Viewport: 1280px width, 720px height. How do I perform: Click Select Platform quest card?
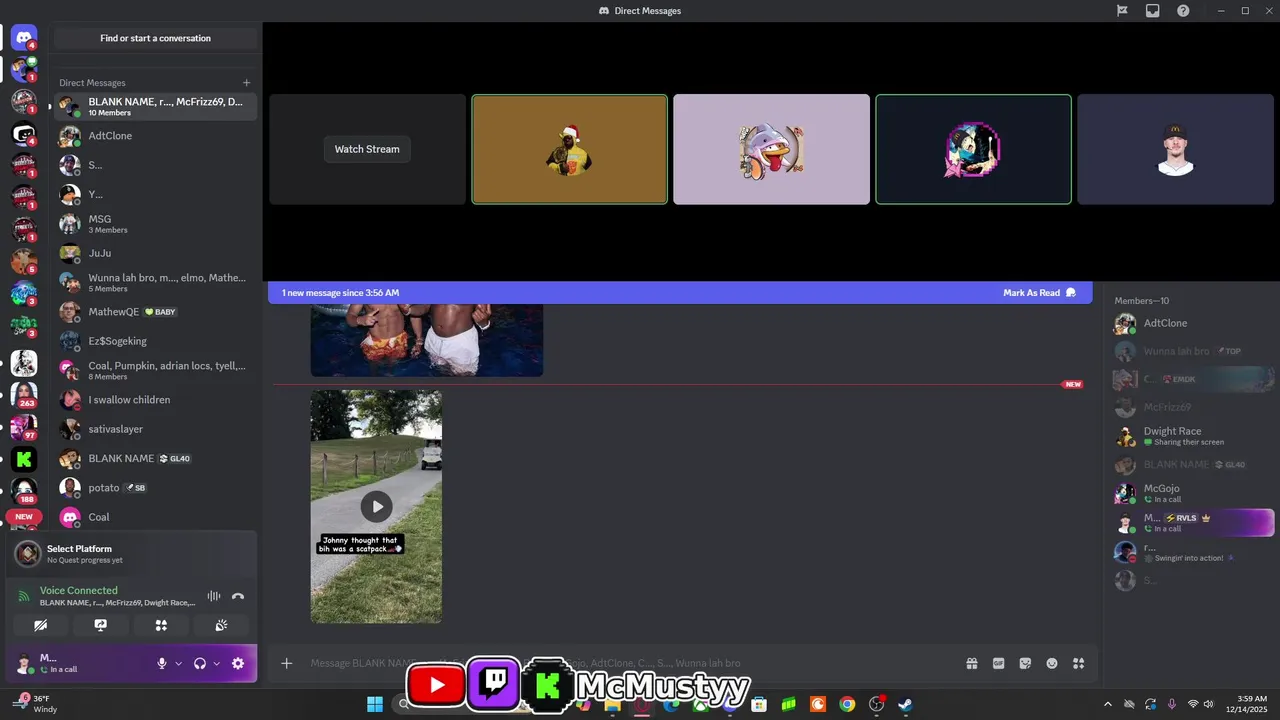tap(131, 553)
